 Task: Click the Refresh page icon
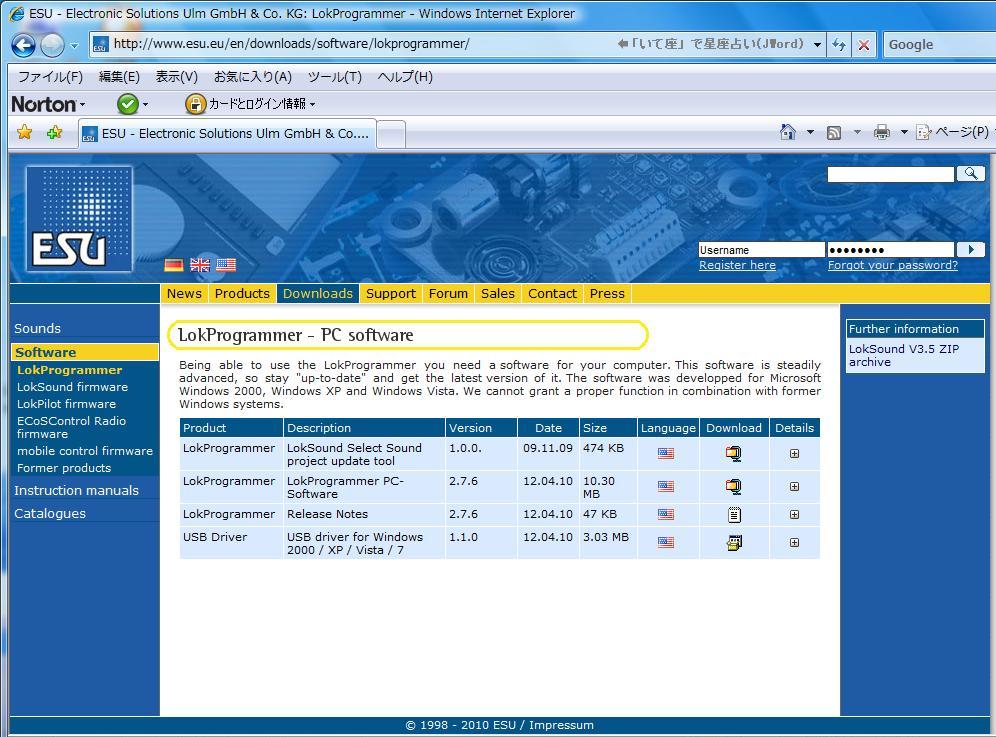pyautogui.click(x=838, y=44)
